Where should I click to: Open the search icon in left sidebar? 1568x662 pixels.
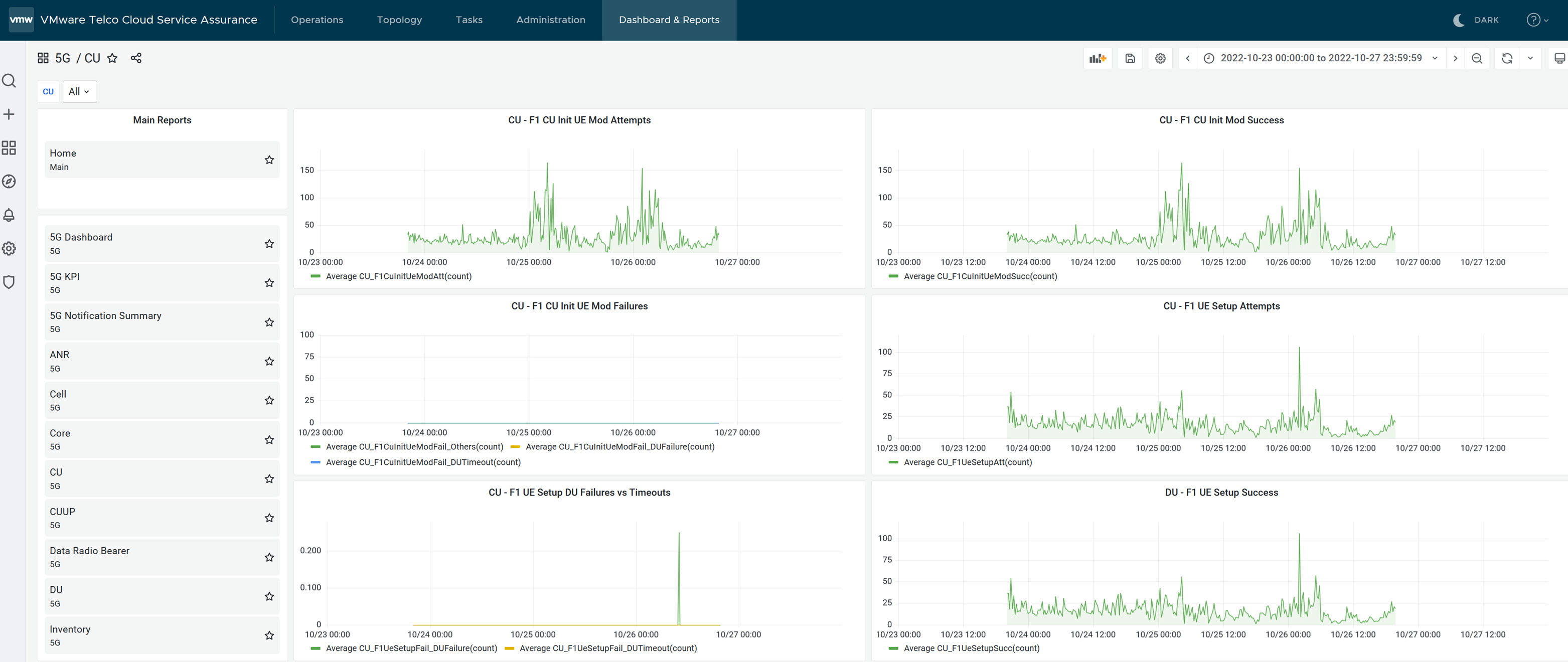(9, 80)
